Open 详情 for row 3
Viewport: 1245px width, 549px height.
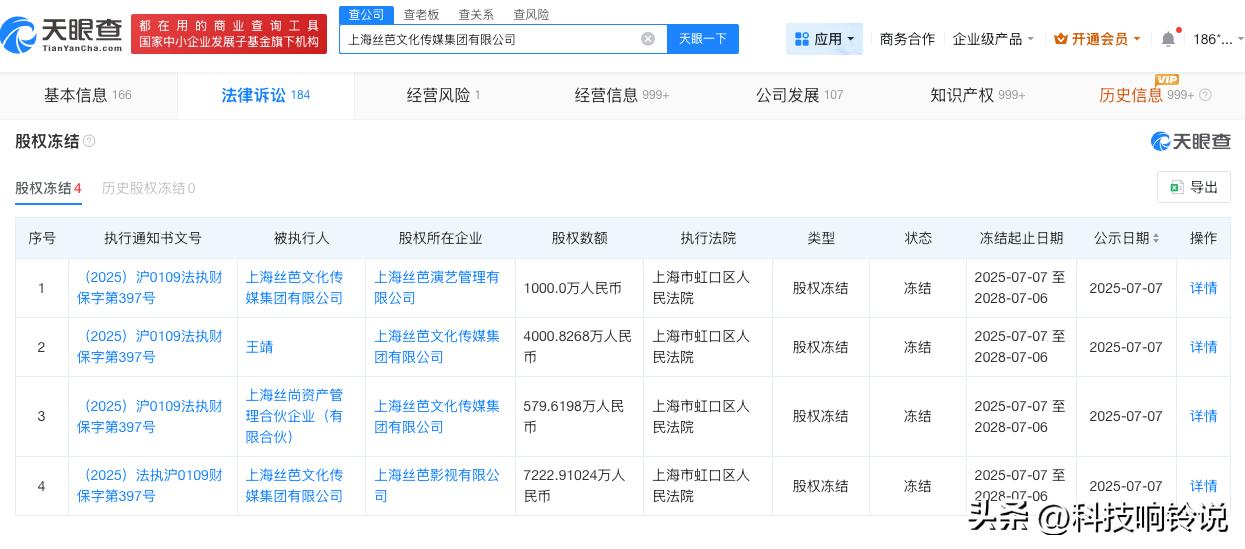tap(1204, 416)
